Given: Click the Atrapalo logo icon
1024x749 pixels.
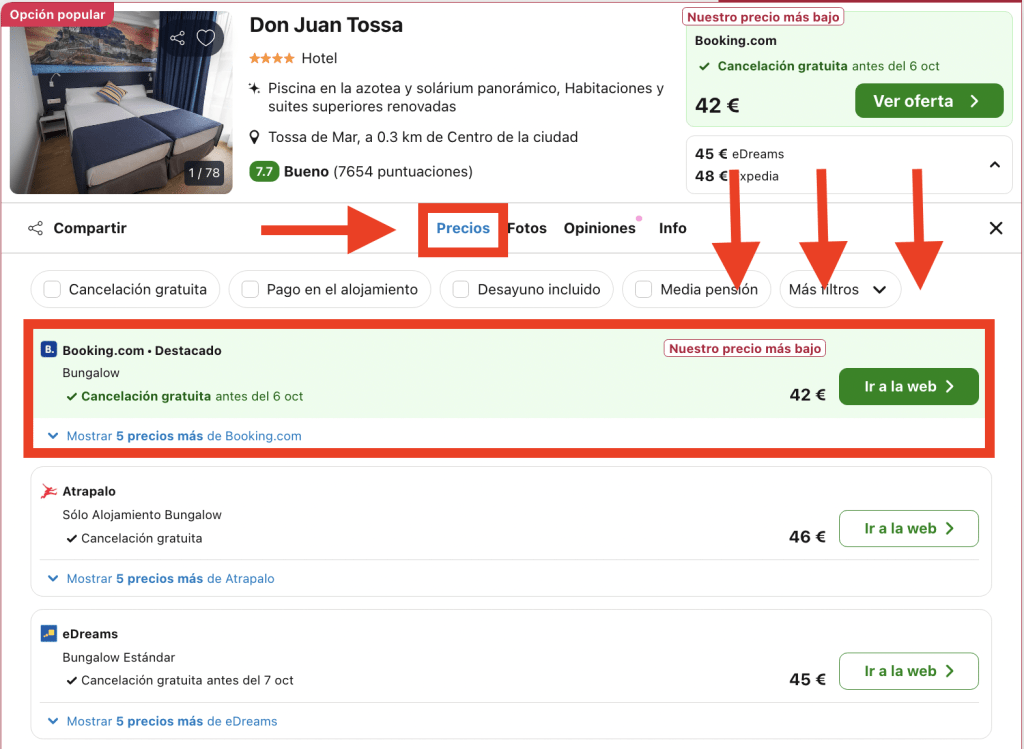Looking at the screenshot, I should tap(48, 491).
